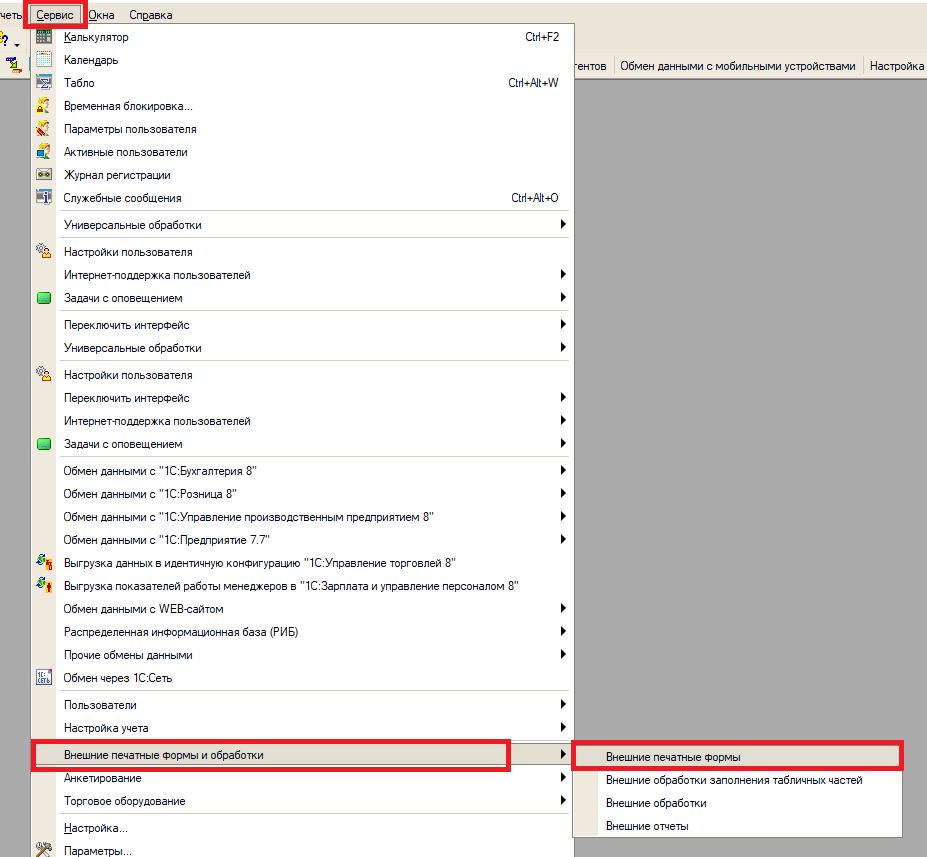Open the Калькулятор calculator icon

[x=44, y=37]
